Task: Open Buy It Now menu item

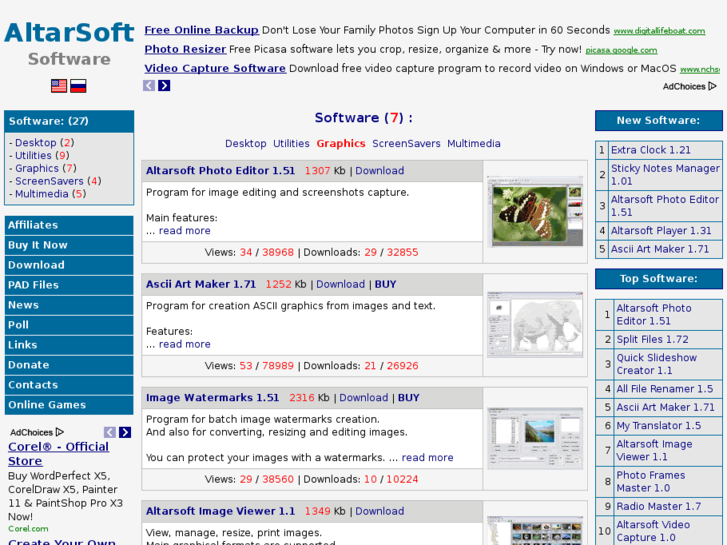Action: pyautogui.click(x=69, y=245)
